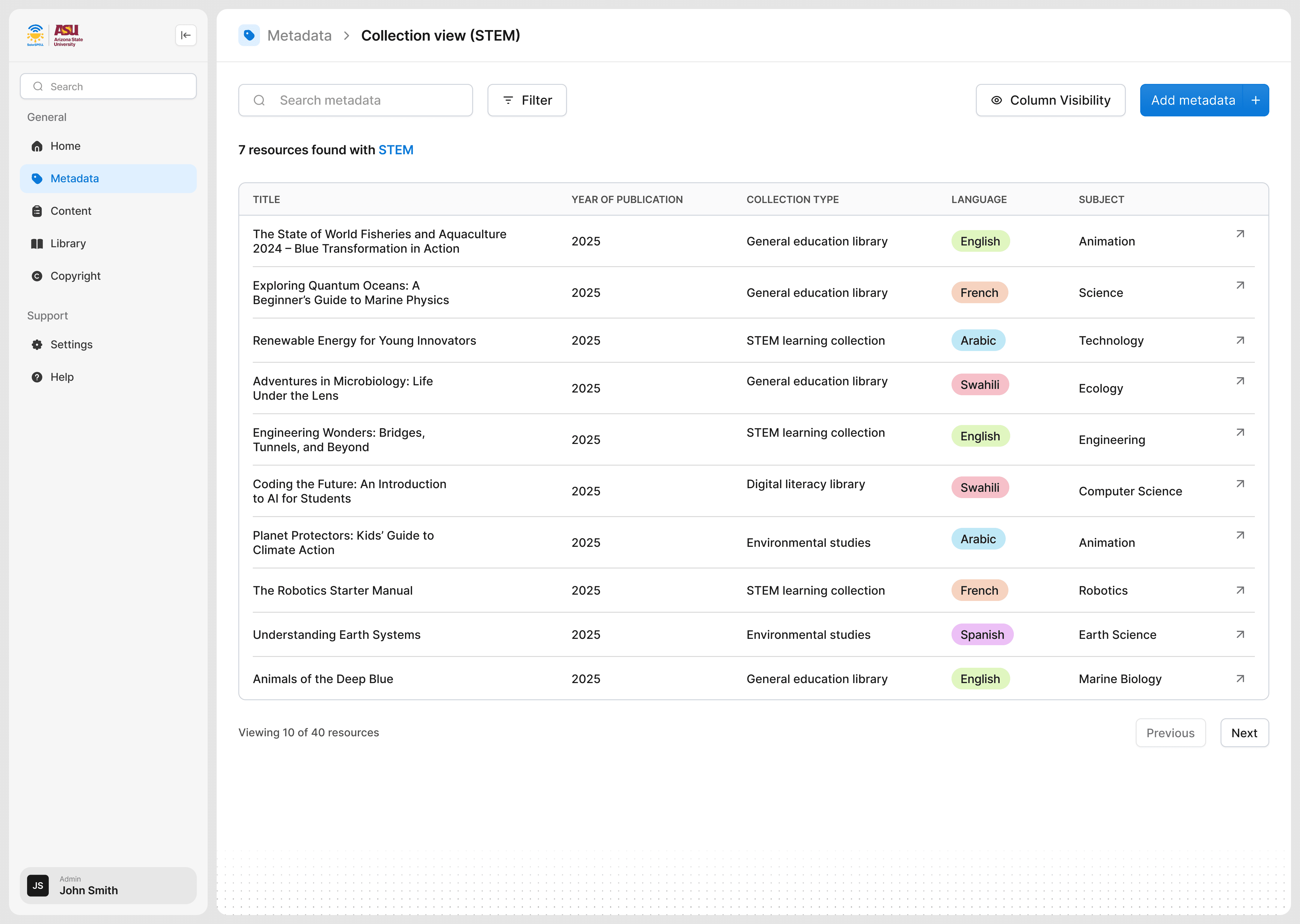Focus the Search metadata field
The width and height of the screenshot is (1300, 924).
(x=355, y=100)
